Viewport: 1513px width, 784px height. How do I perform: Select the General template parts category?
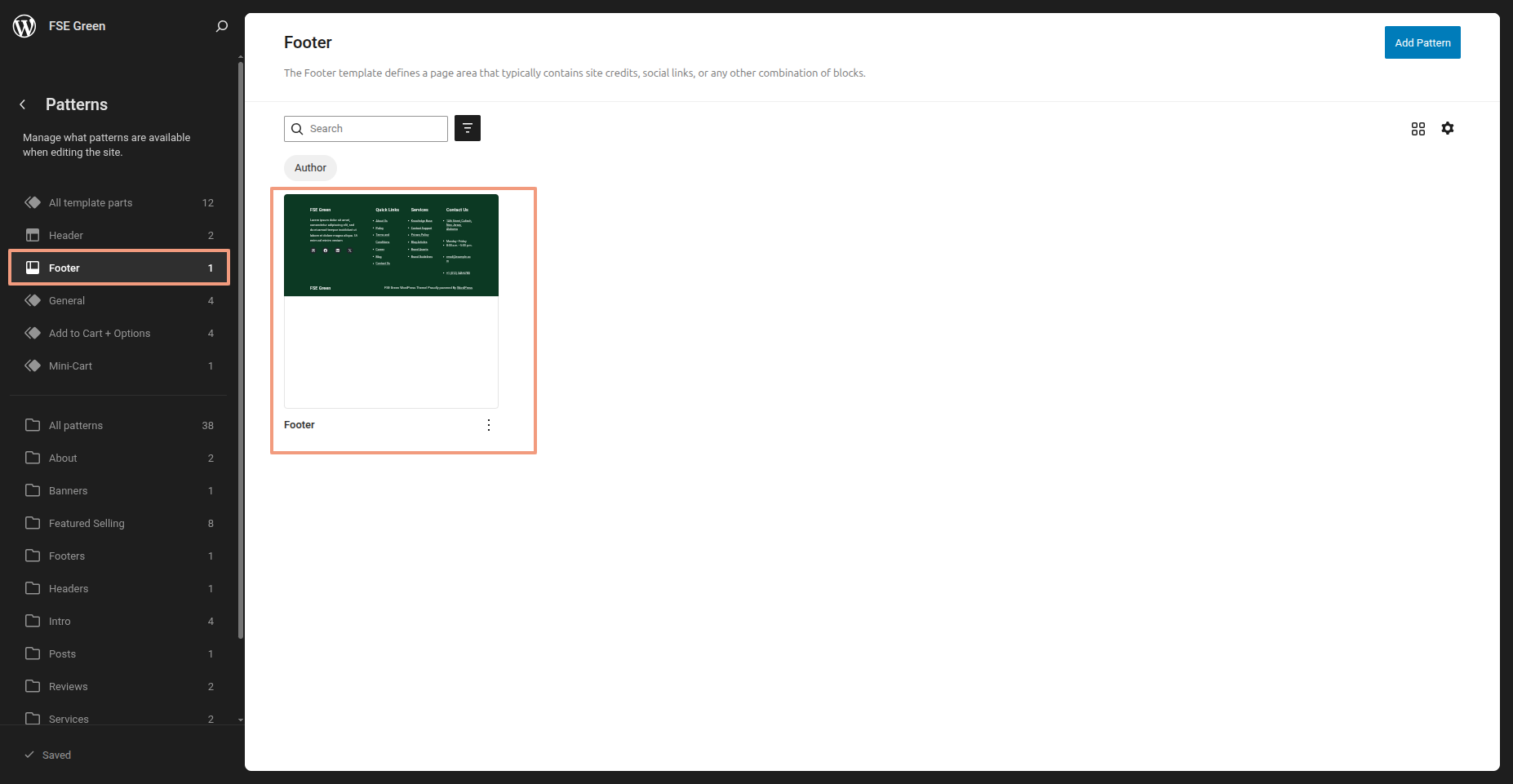click(x=67, y=300)
